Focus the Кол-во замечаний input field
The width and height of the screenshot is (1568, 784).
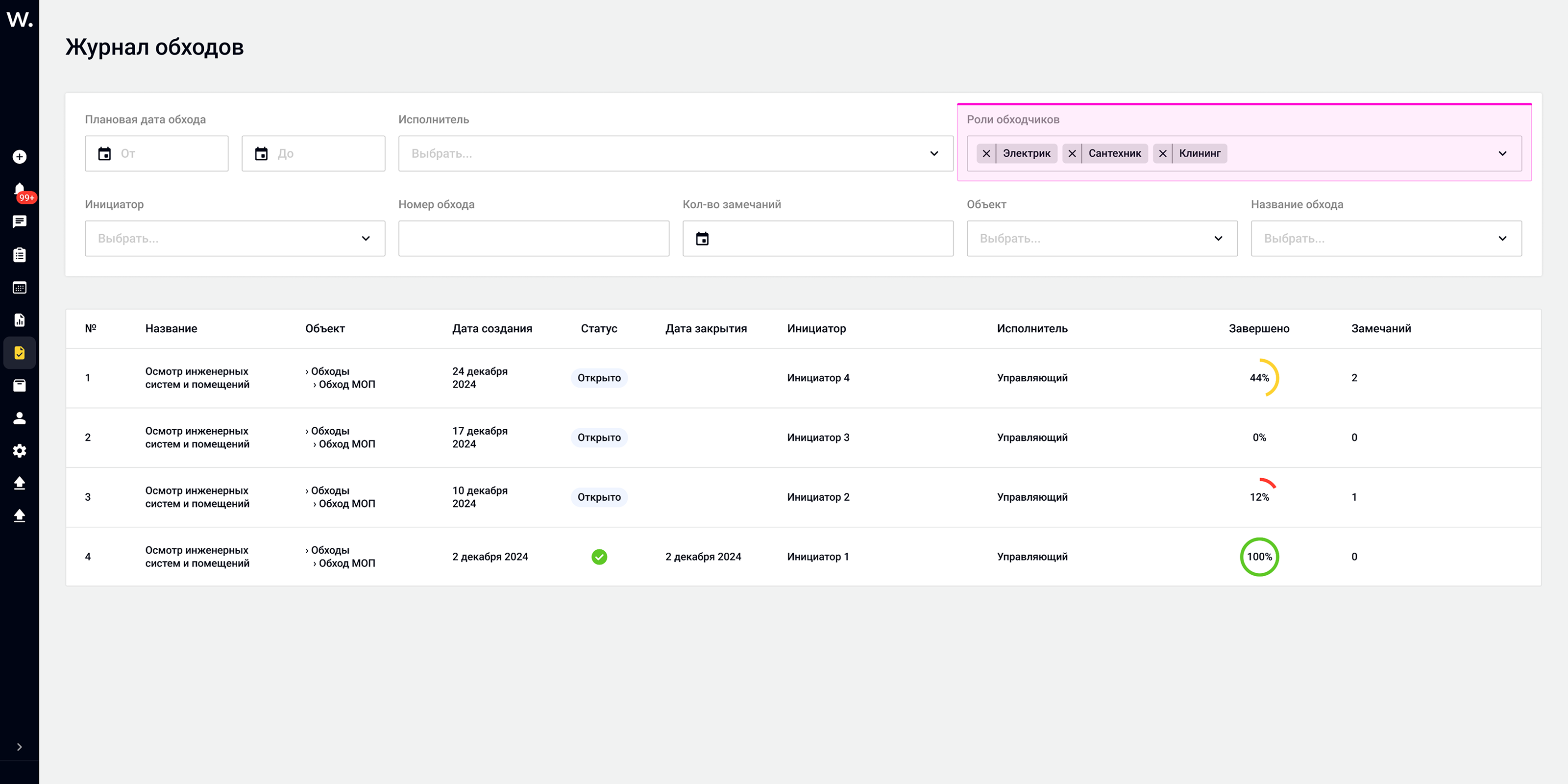(818, 239)
